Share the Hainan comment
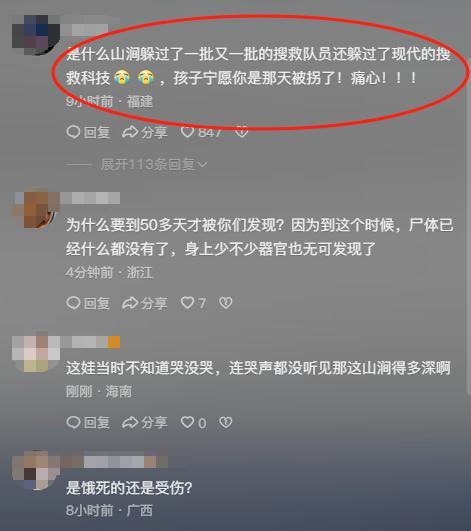 145,422
